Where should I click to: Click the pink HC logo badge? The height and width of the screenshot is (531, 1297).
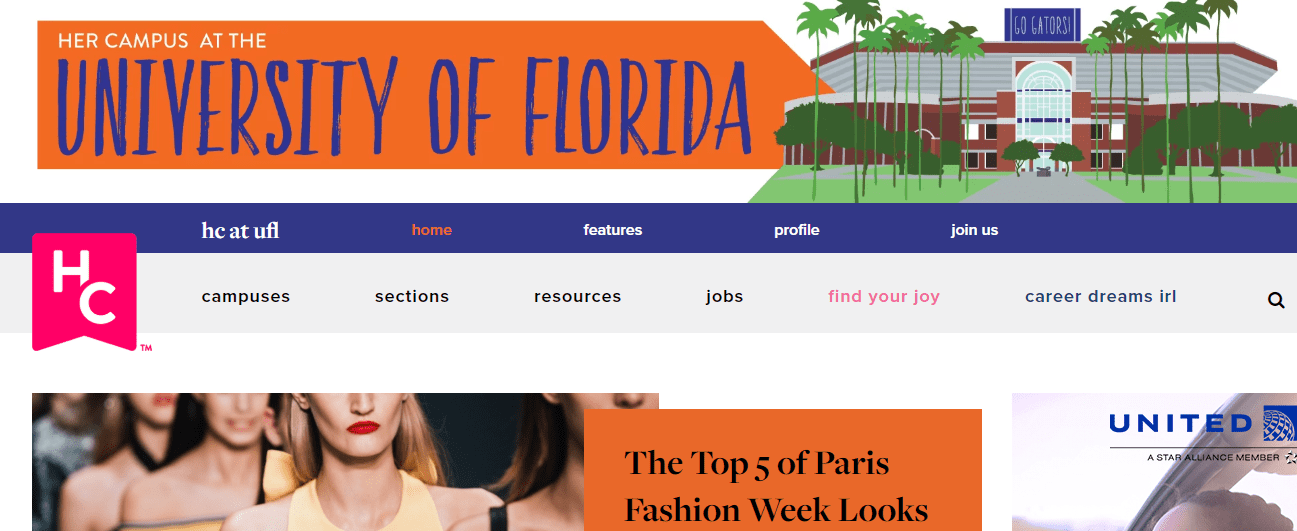pyautogui.click(x=84, y=292)
